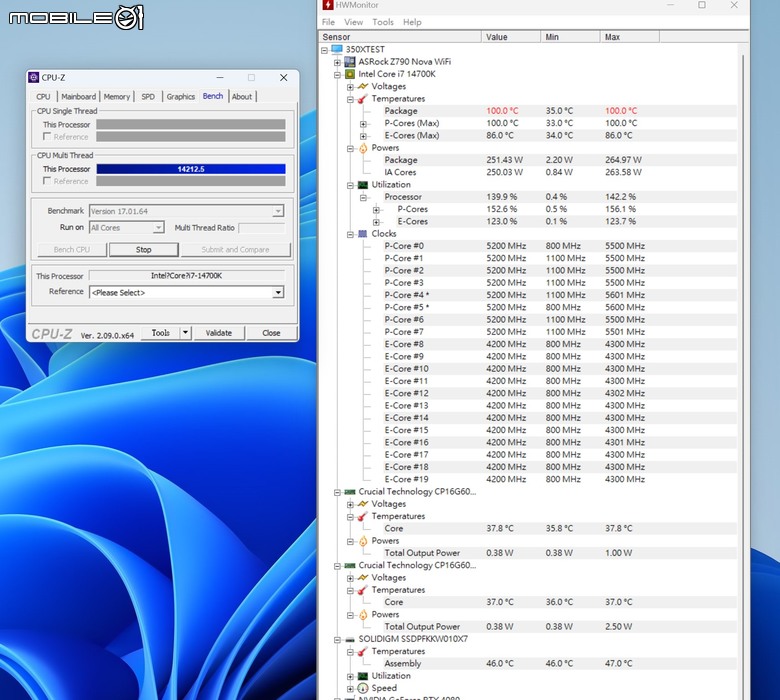780x700 pixels.
Task: Open the Reference Please Select dropdown
Action: point(279,293)
